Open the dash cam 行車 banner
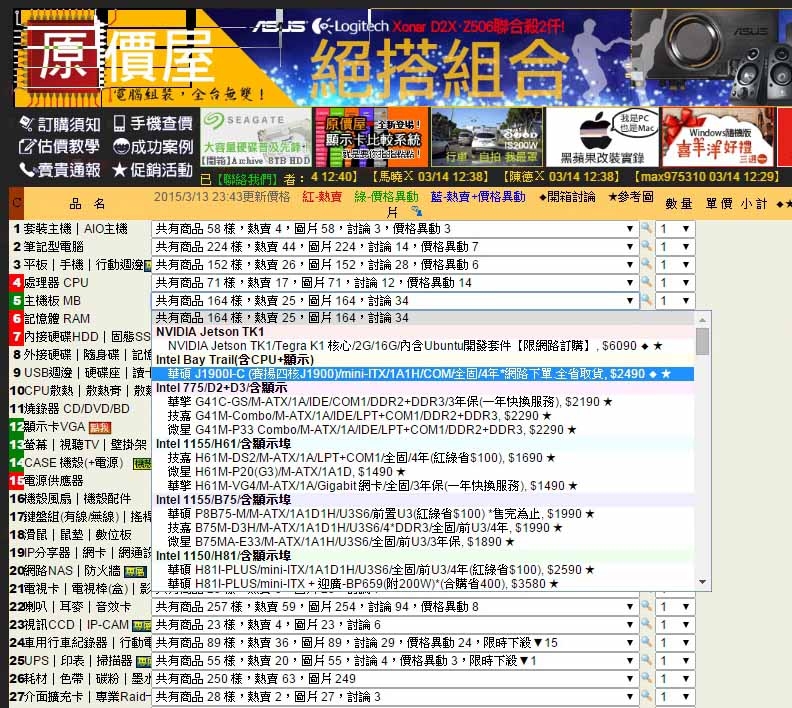792x708 pixels. pos(487,137)
